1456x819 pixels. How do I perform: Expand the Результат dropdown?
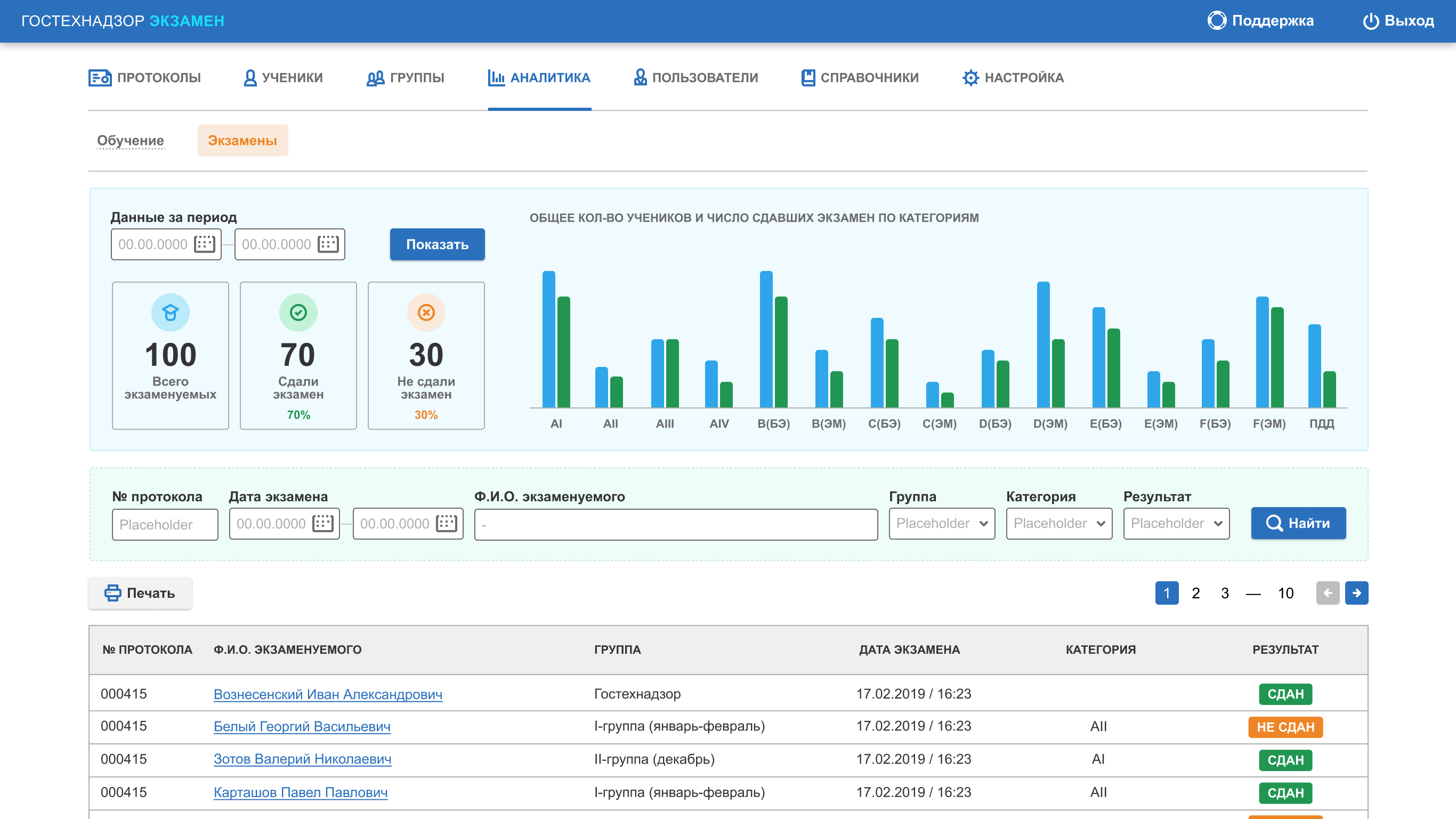1176,523
